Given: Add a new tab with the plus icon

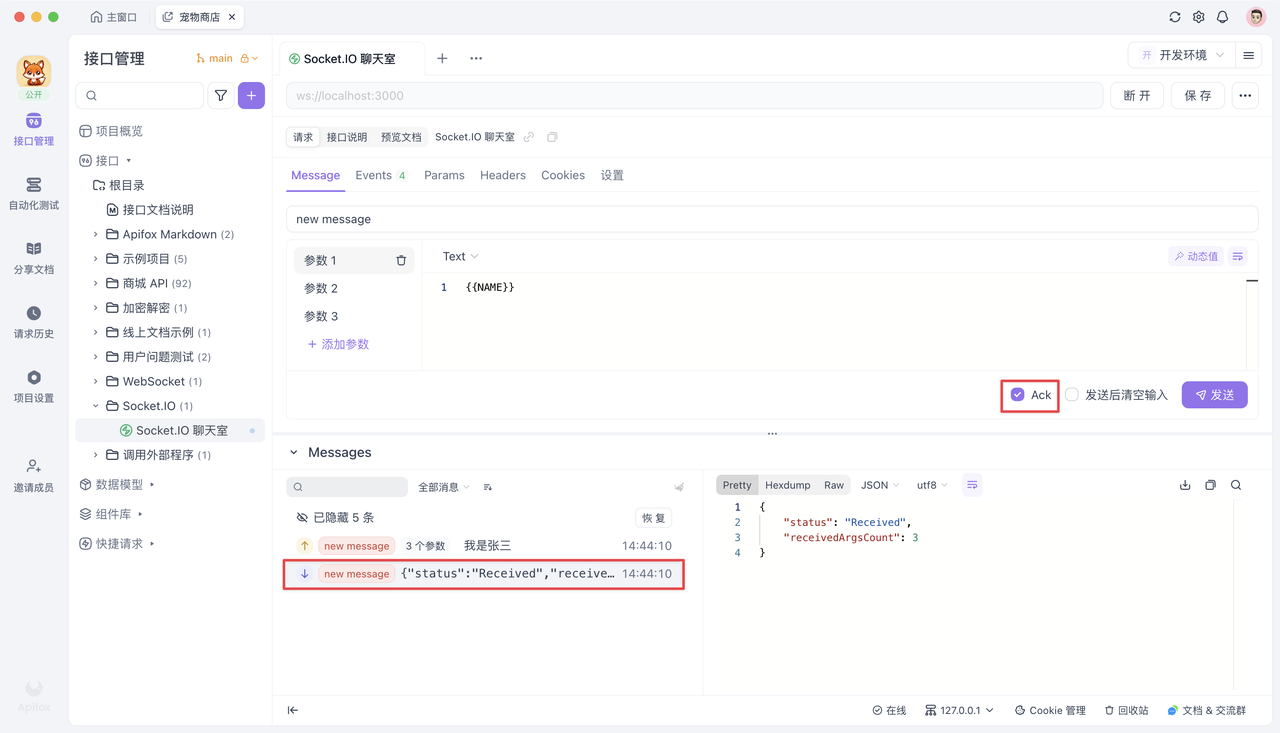Looking at the screenshot, I should 442,58.
